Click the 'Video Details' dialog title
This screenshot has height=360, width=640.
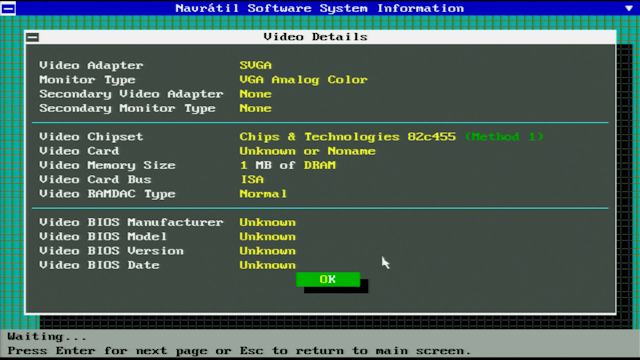point(316,37)
